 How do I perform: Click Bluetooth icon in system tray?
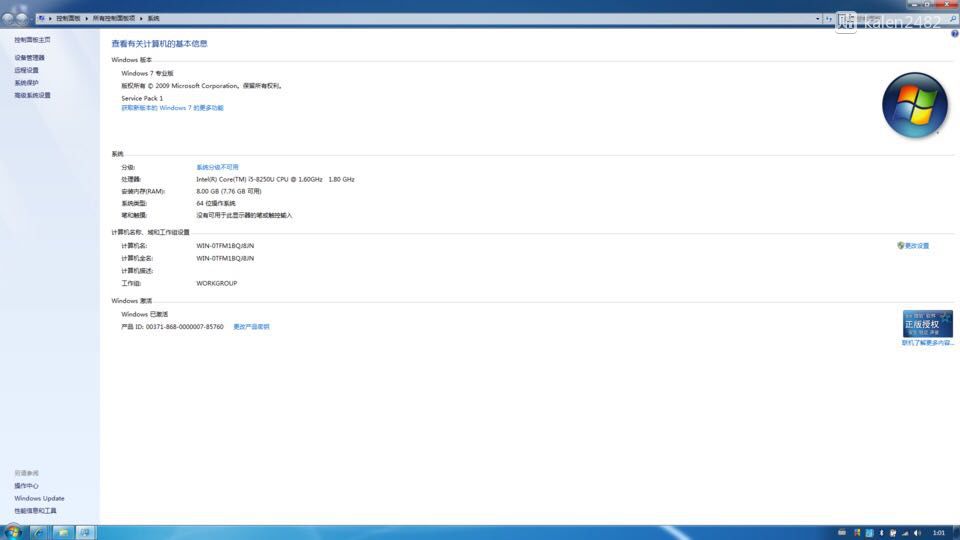pos(882,533)
